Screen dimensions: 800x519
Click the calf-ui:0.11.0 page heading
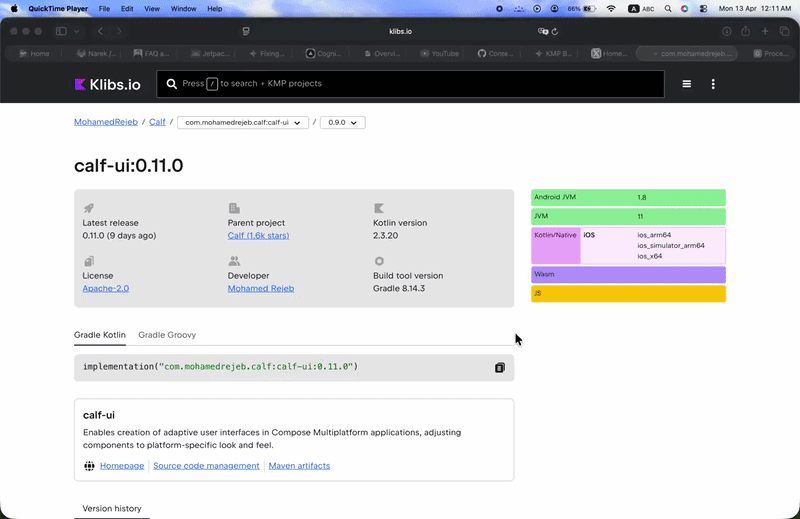(129, 165)
